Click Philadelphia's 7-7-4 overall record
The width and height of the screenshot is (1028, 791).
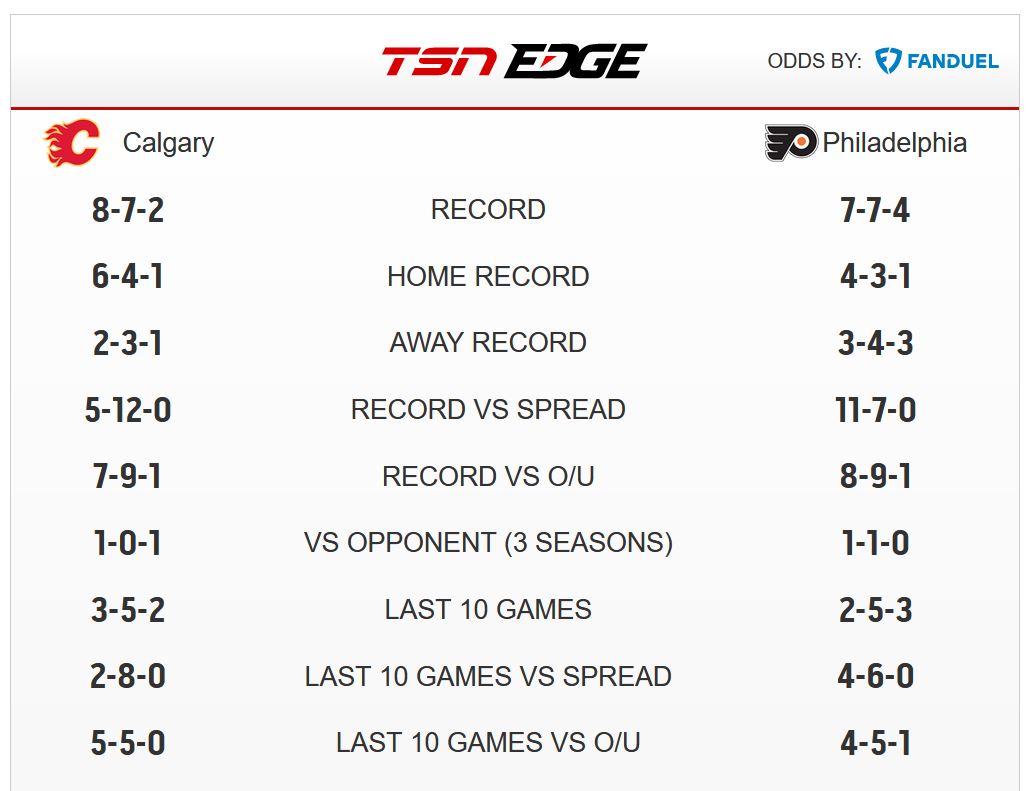click(875, 210)
